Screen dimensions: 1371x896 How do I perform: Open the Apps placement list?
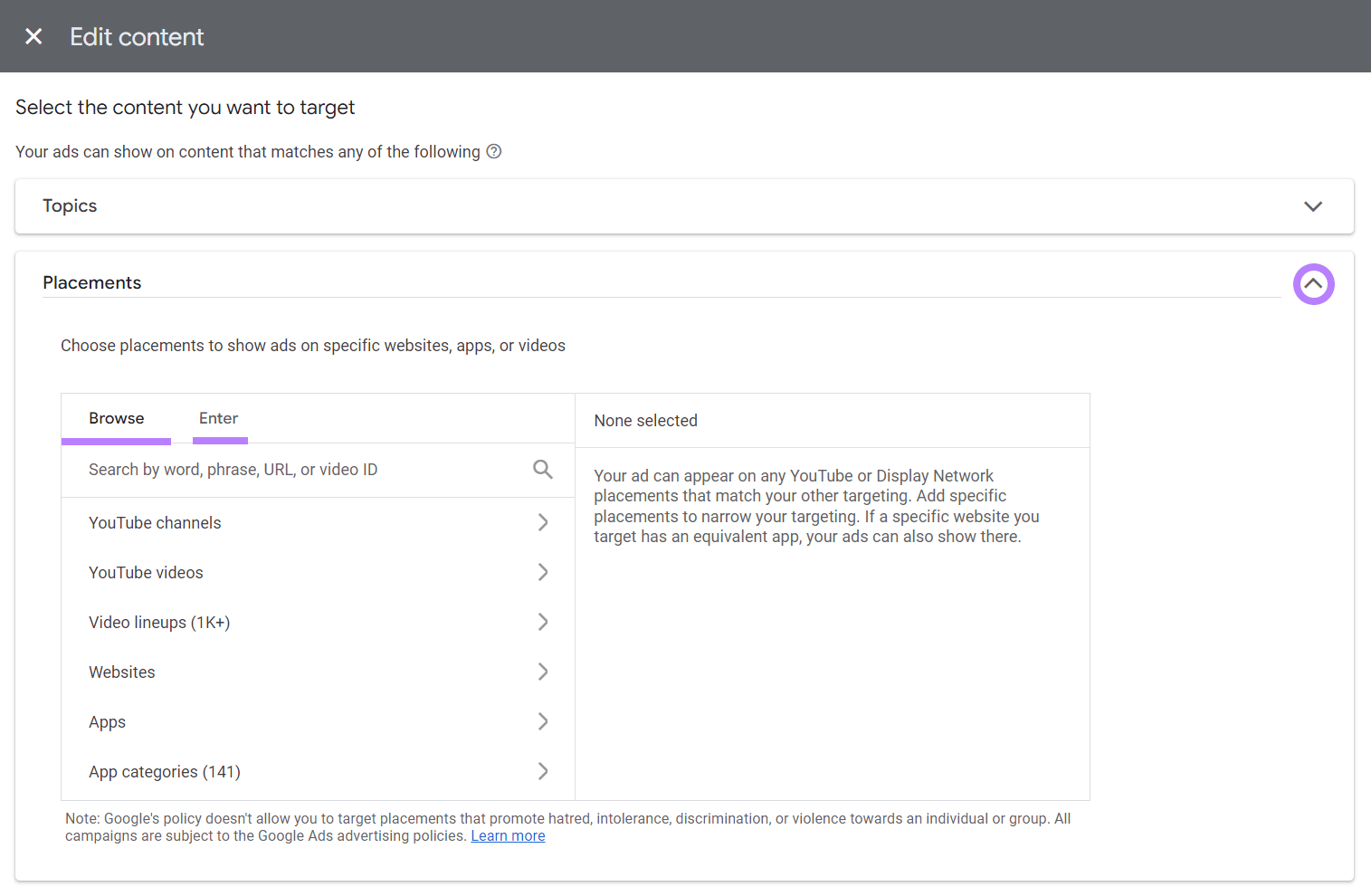point(542,721)
